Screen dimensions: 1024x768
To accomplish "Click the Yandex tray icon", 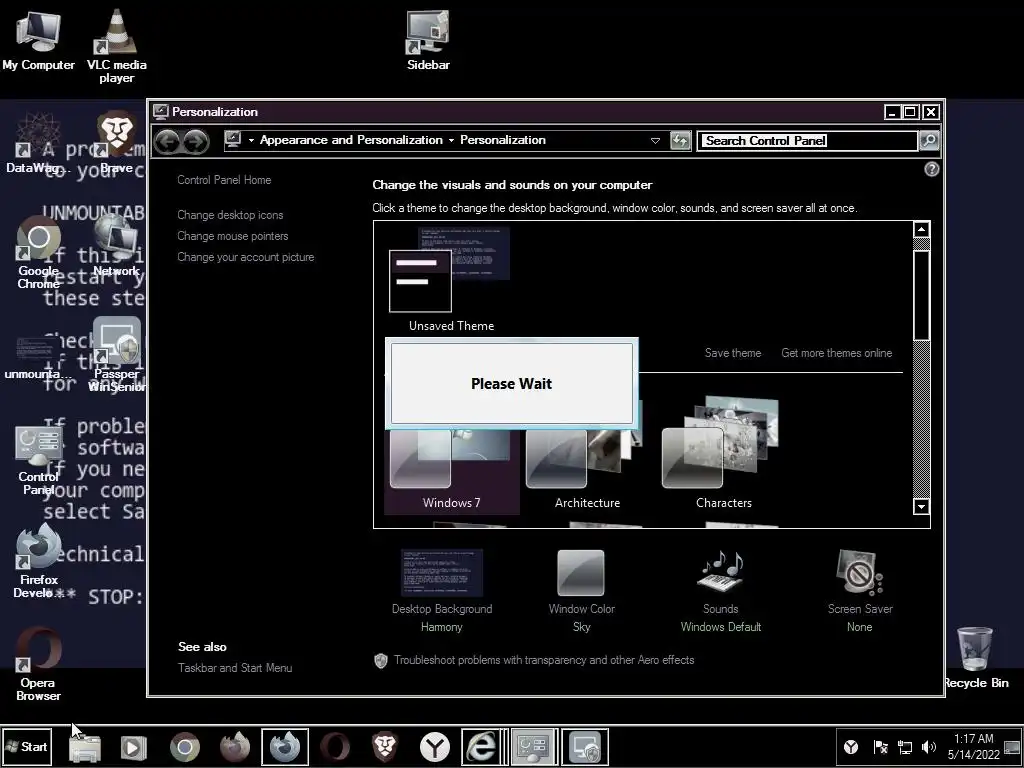I will 851,747.
